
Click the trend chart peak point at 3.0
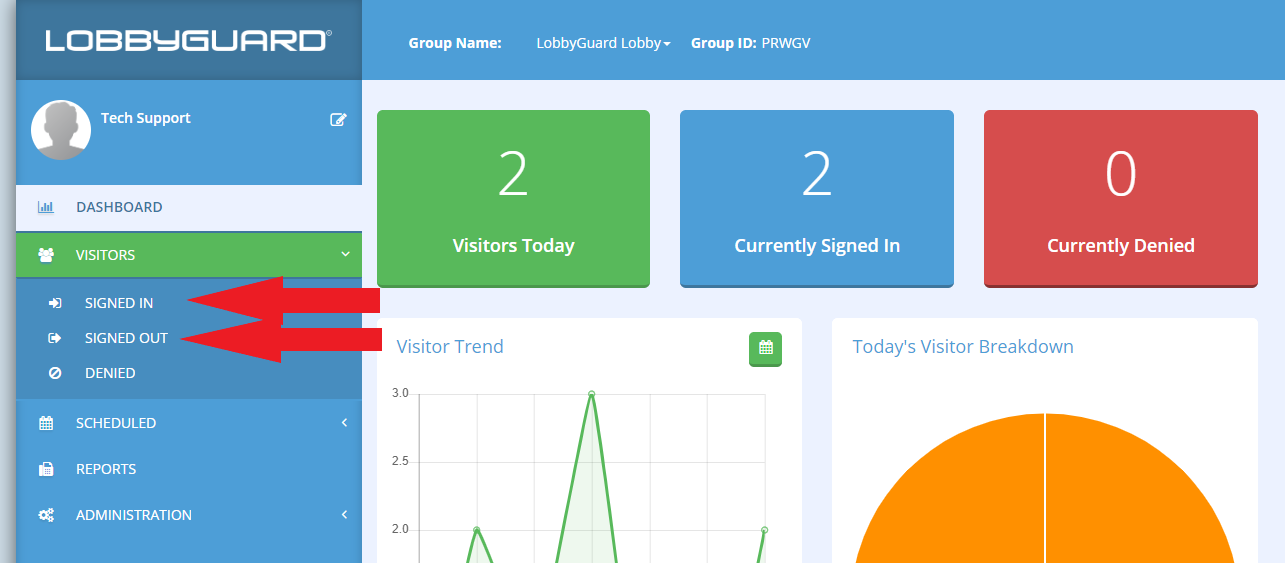click(591, 393)
